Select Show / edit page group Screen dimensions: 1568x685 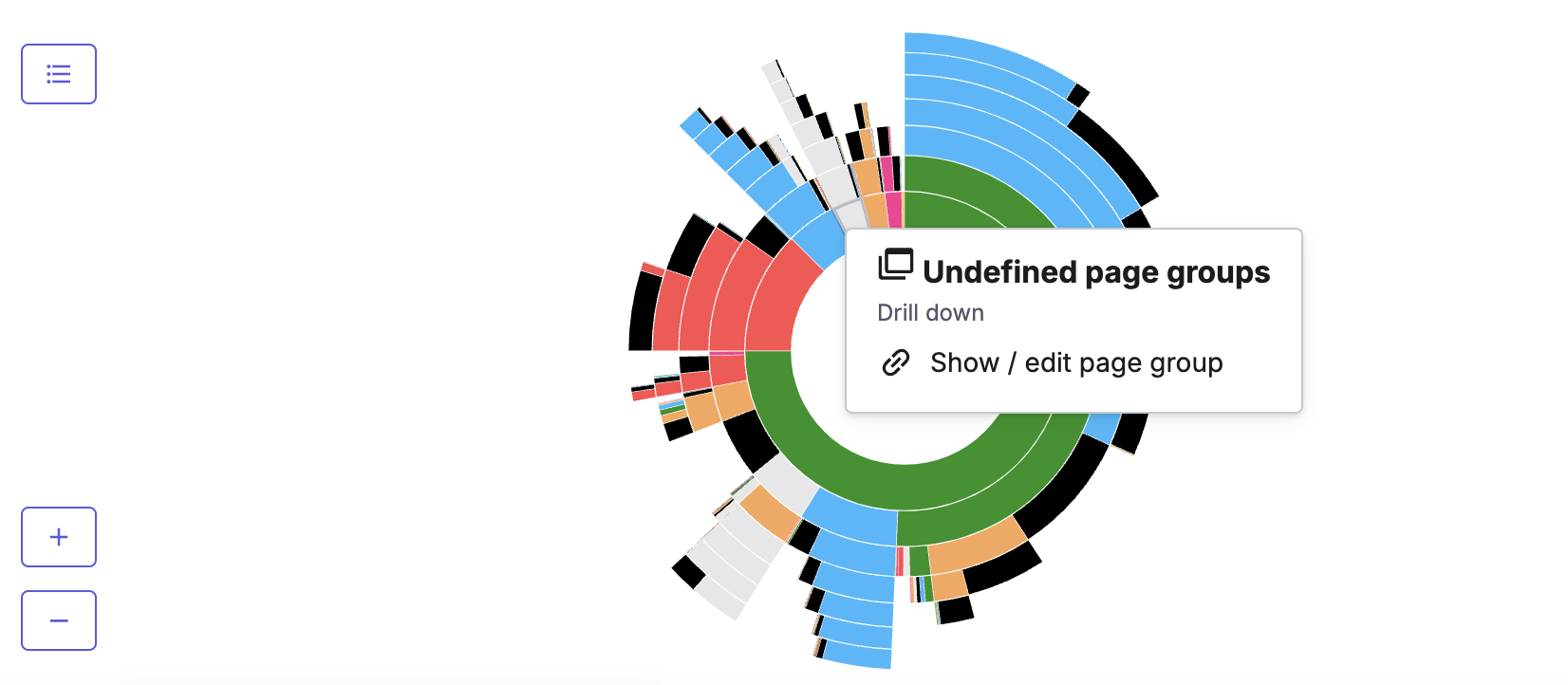point(1076,362)
